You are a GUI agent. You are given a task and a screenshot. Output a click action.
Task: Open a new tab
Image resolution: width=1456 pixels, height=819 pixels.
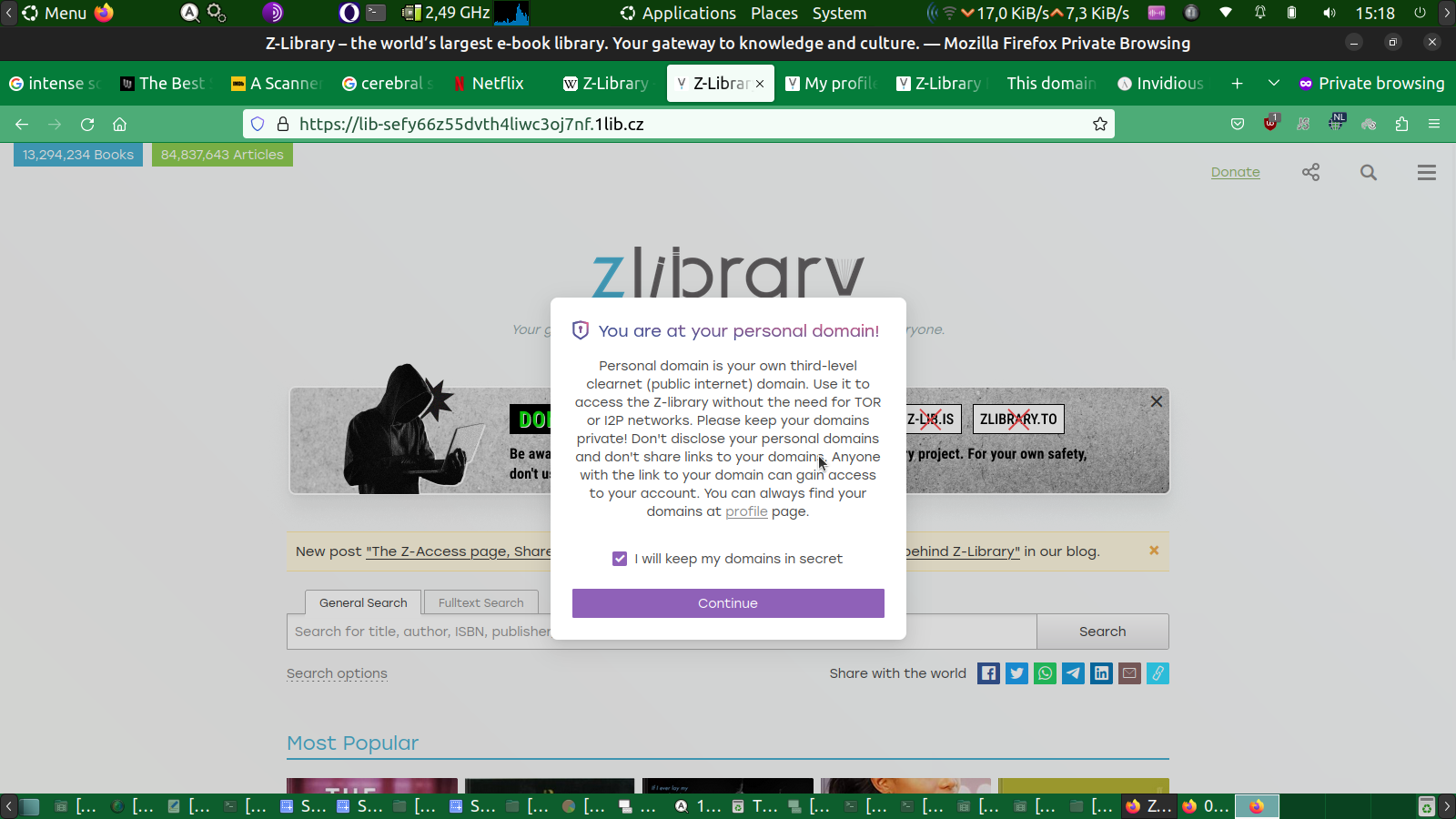click(1237, 83)
